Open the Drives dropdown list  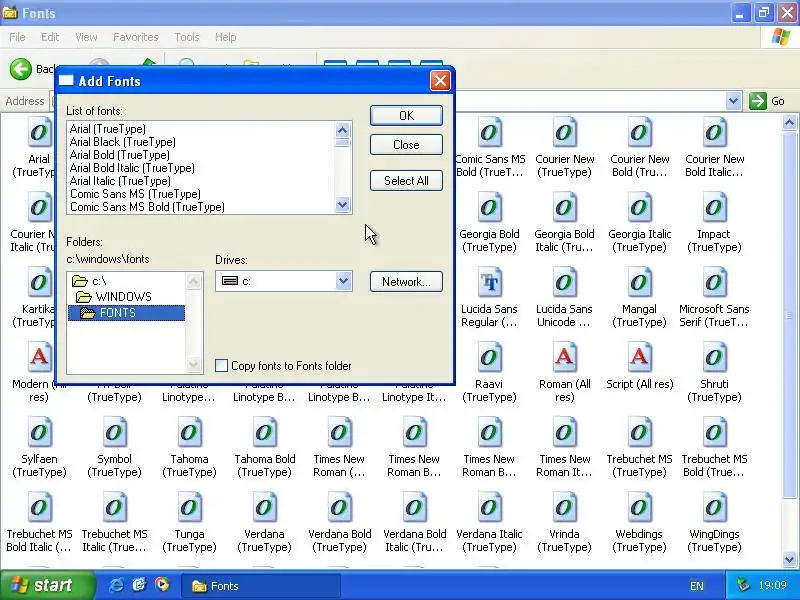(x=343, y=281)
